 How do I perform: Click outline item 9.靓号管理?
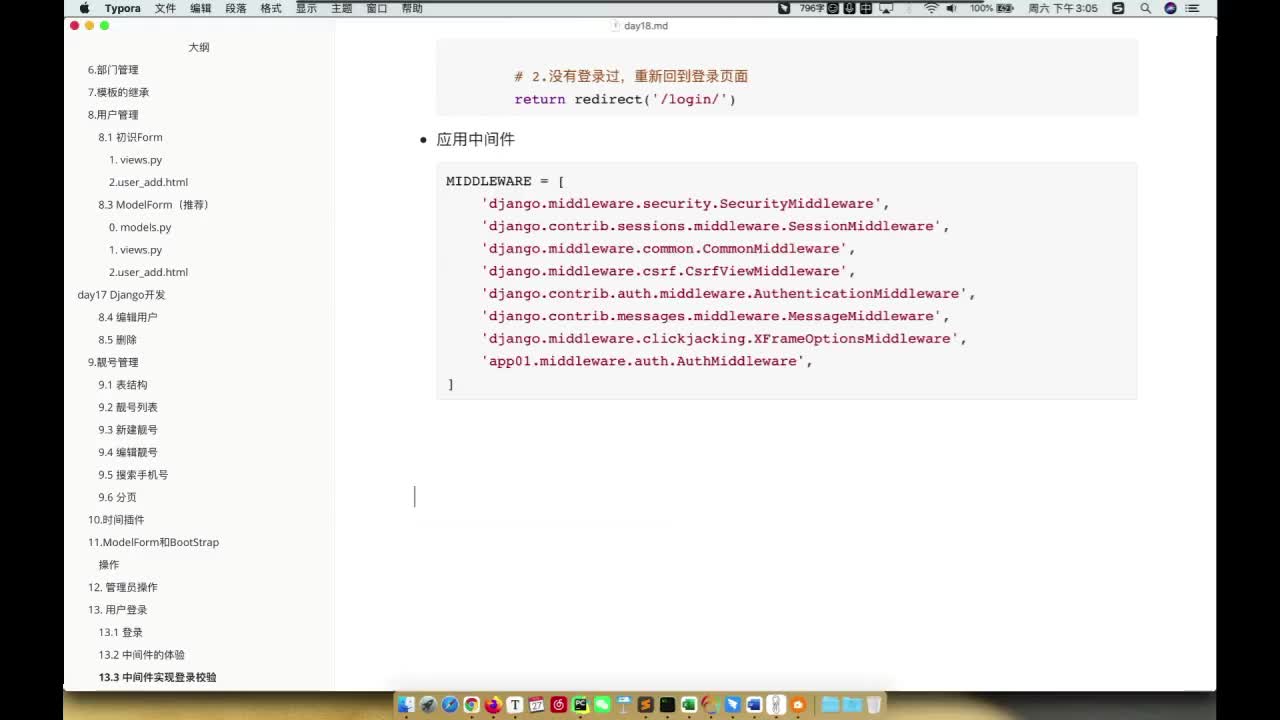point(113,362)
